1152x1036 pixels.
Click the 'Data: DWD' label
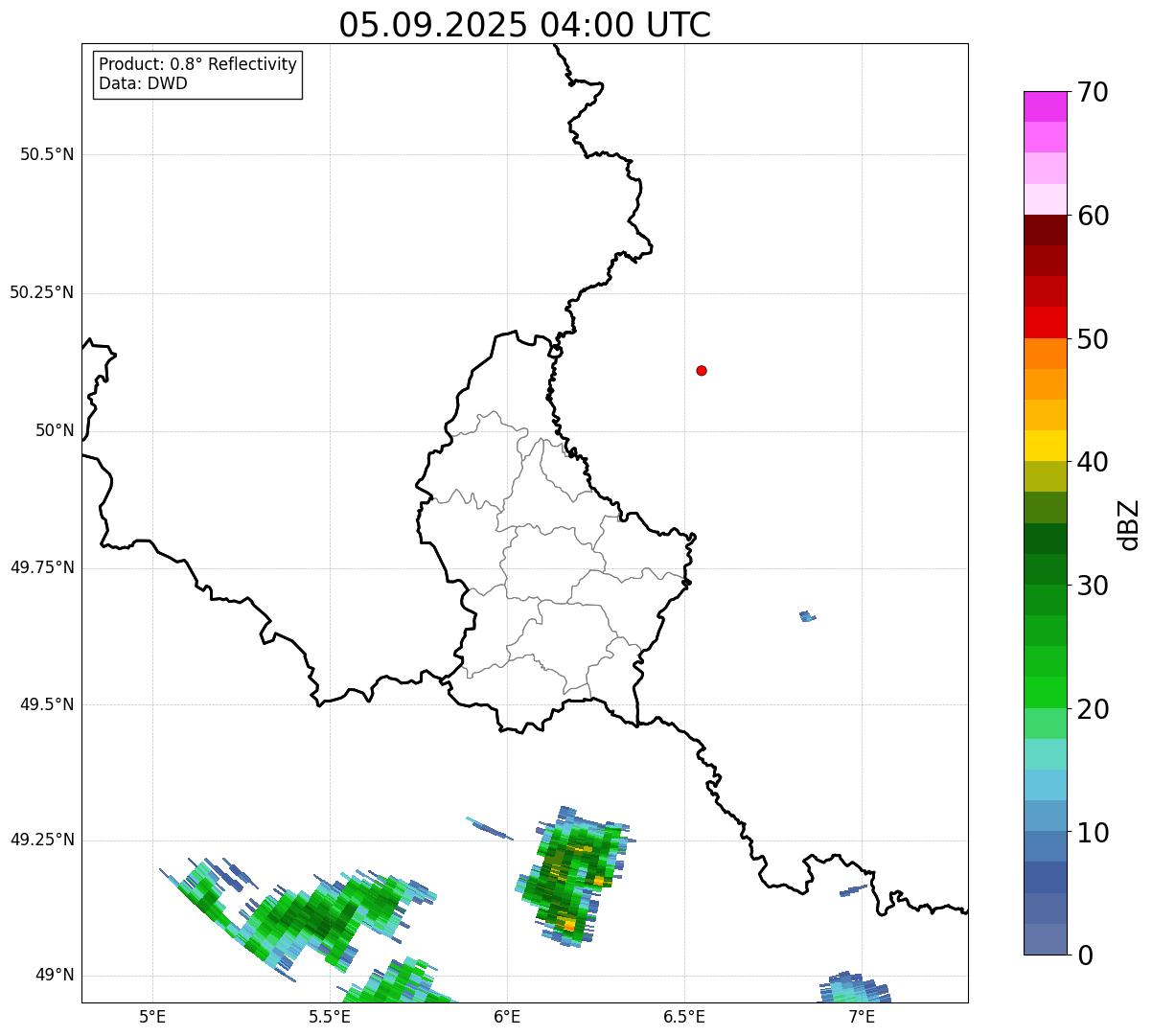tap(143, 83)
